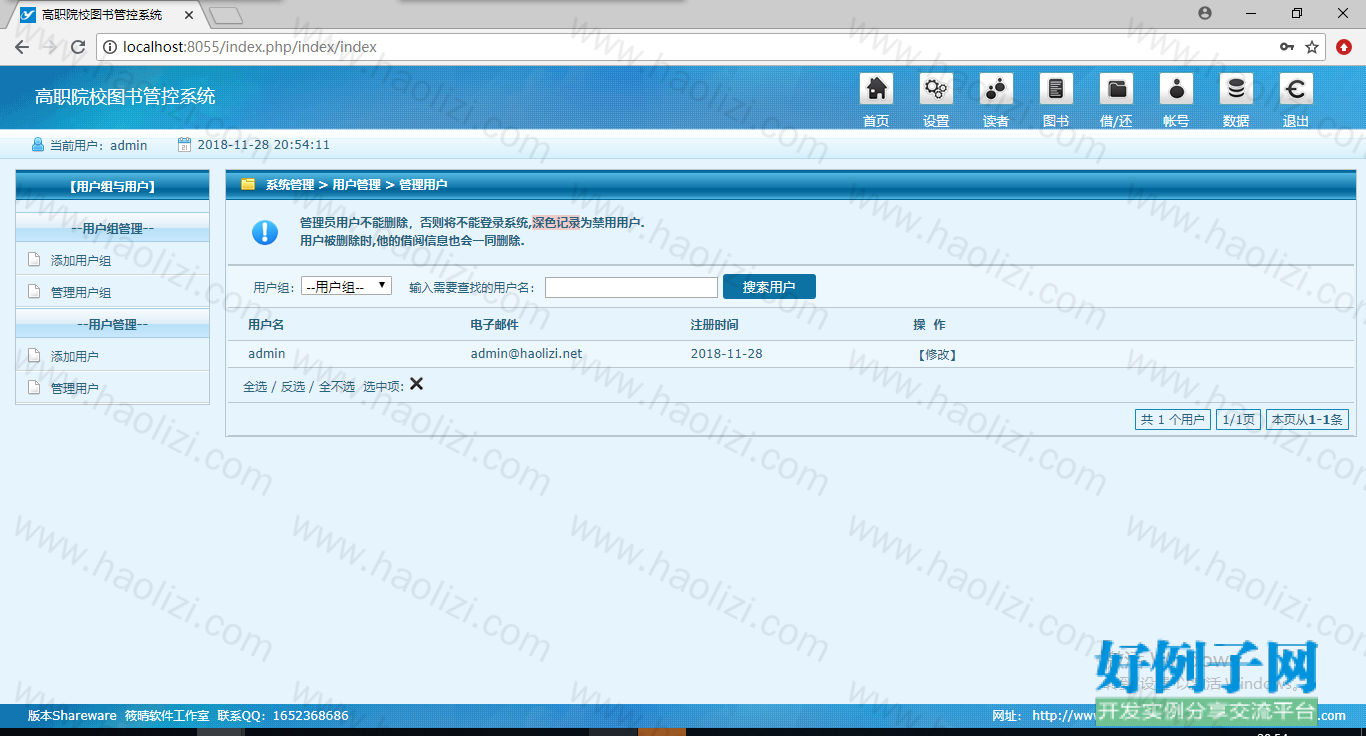Click the 搜索用户 search button
This screenshot has height=736, width=1366.
(x=769, y=287)
